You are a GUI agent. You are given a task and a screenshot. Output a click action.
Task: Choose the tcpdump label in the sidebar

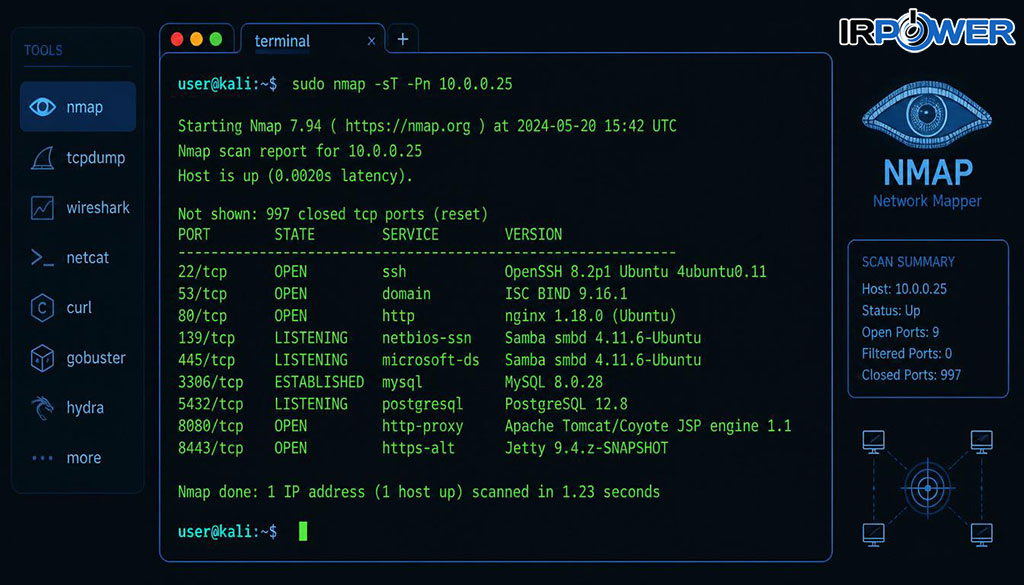pyautogui.click(x=95, y=158)
